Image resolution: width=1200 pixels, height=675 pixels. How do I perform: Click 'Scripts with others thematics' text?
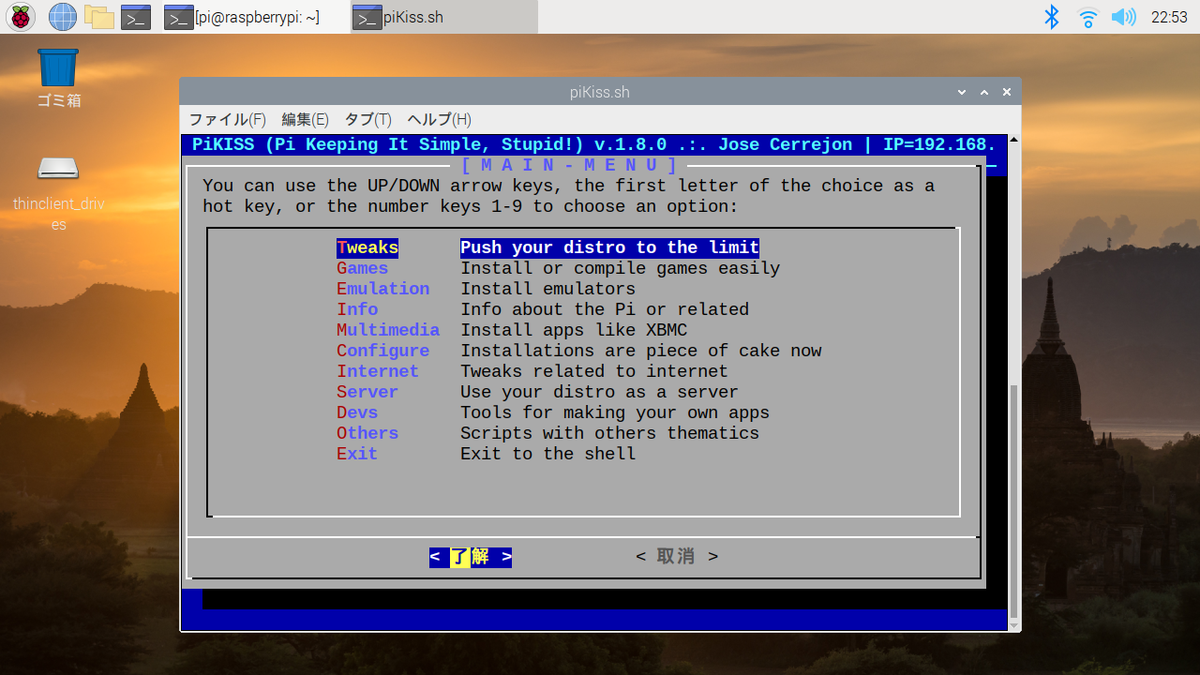610,433
